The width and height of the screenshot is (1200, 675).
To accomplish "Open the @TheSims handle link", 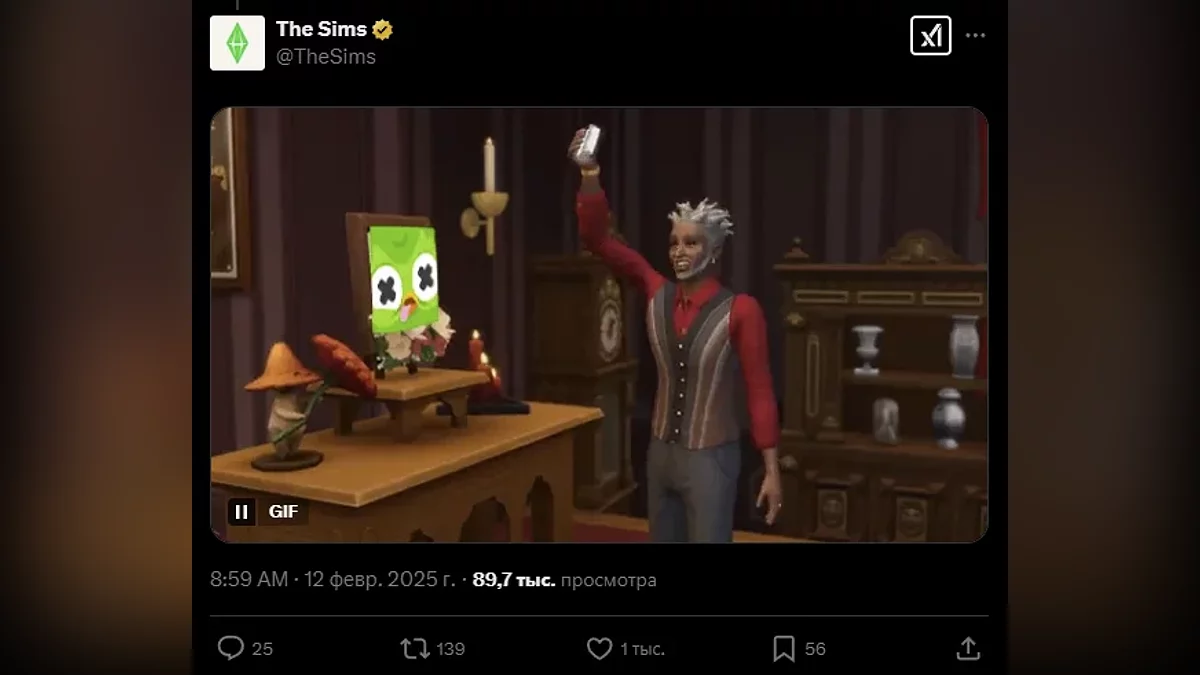I will (326, 57).
